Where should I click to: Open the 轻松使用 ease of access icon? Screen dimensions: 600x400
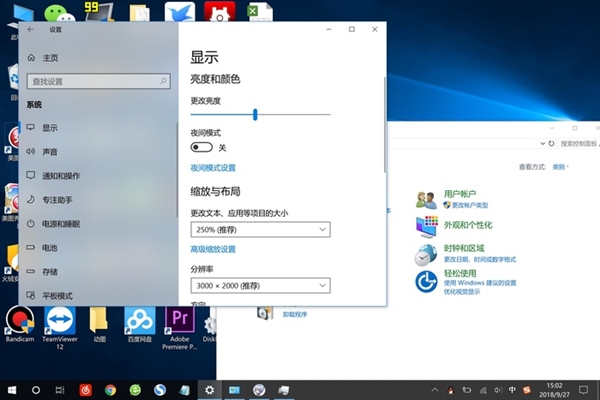pyautogui.click(x=427, y=278)
